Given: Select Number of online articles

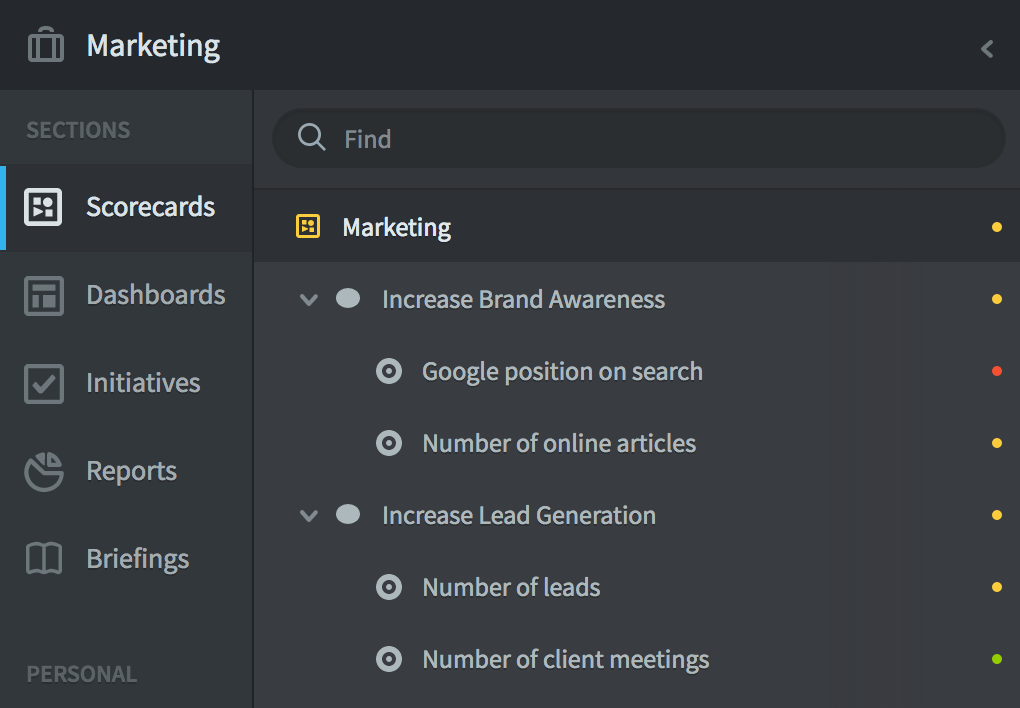Looking at the screenshot, I should (558, 444).
